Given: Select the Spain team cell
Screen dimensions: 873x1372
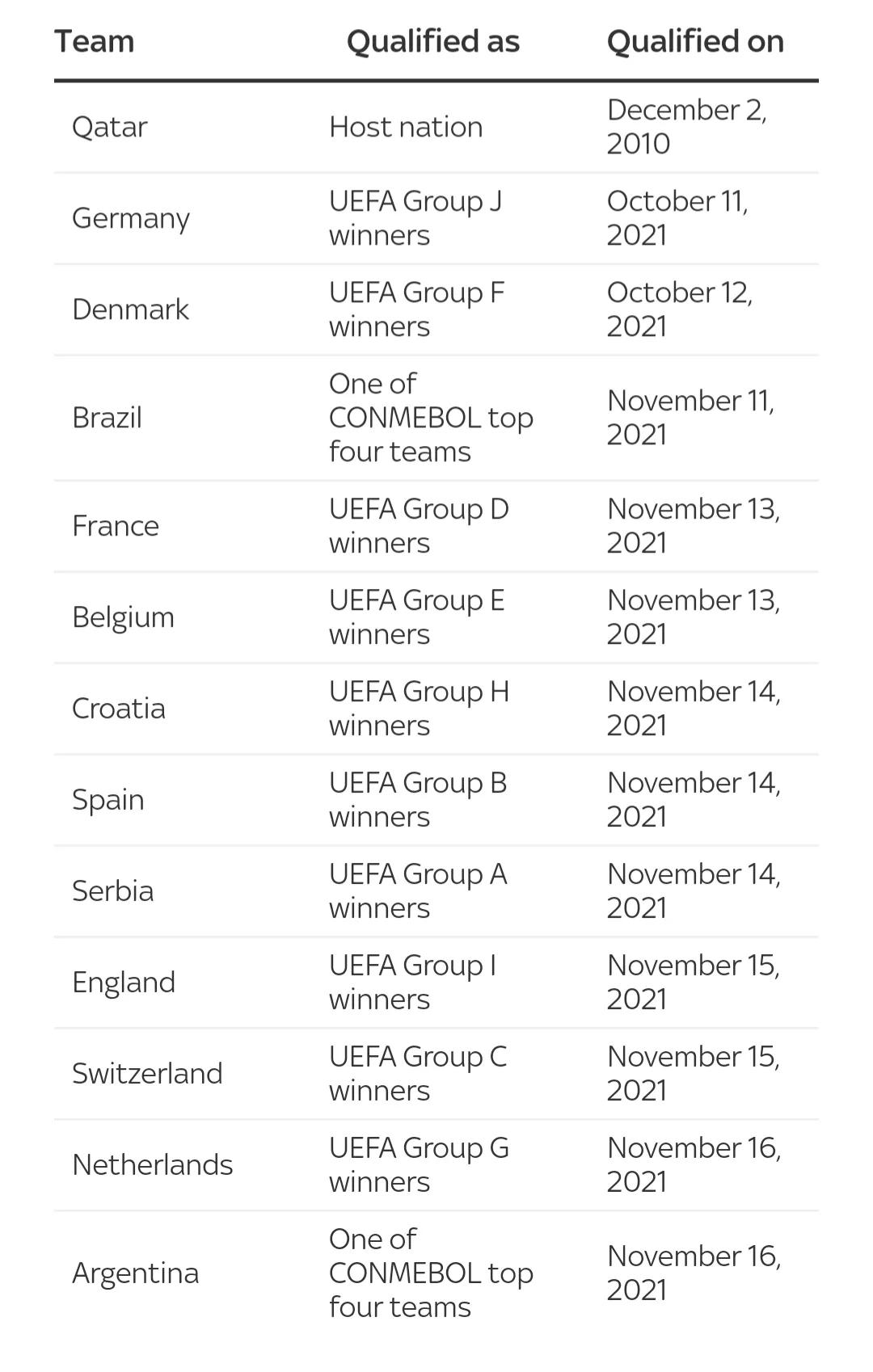Looking at the screenshot, I should pos(108,800).
